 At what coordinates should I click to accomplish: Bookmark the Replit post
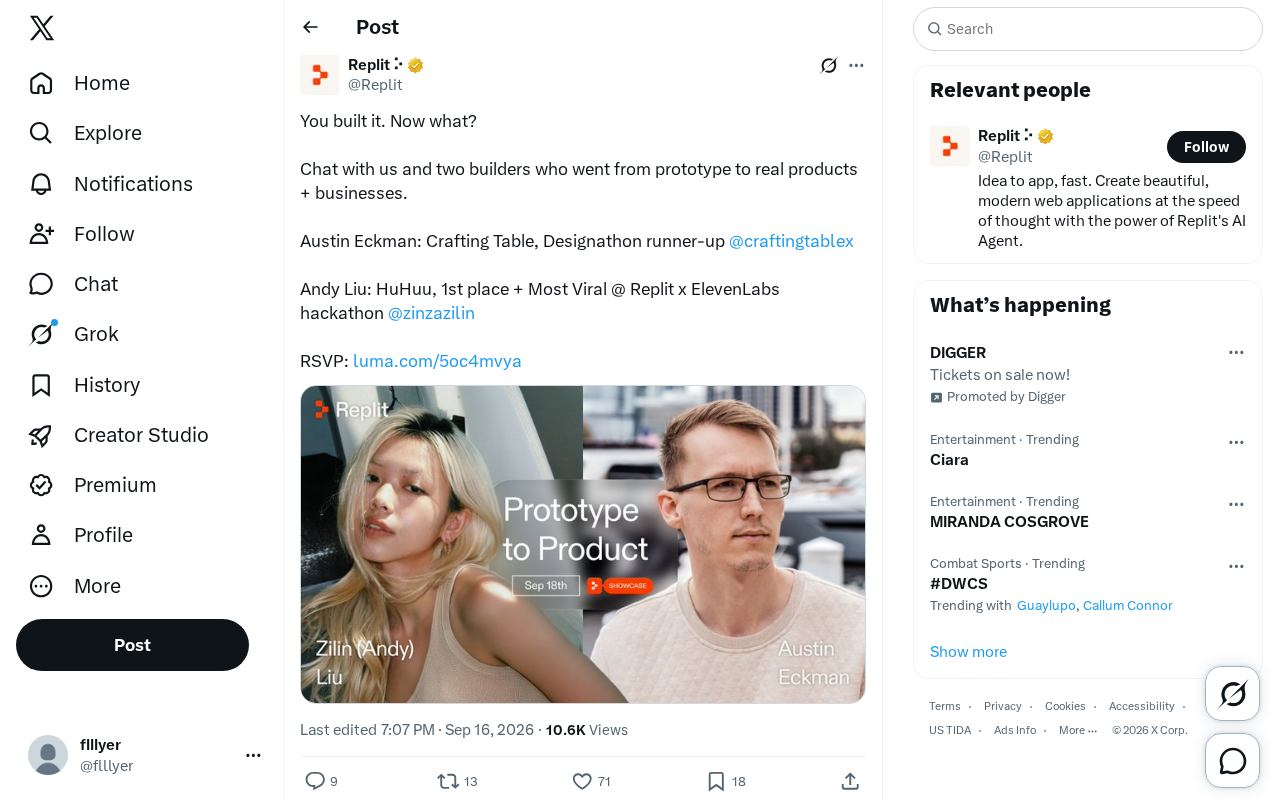727,781
